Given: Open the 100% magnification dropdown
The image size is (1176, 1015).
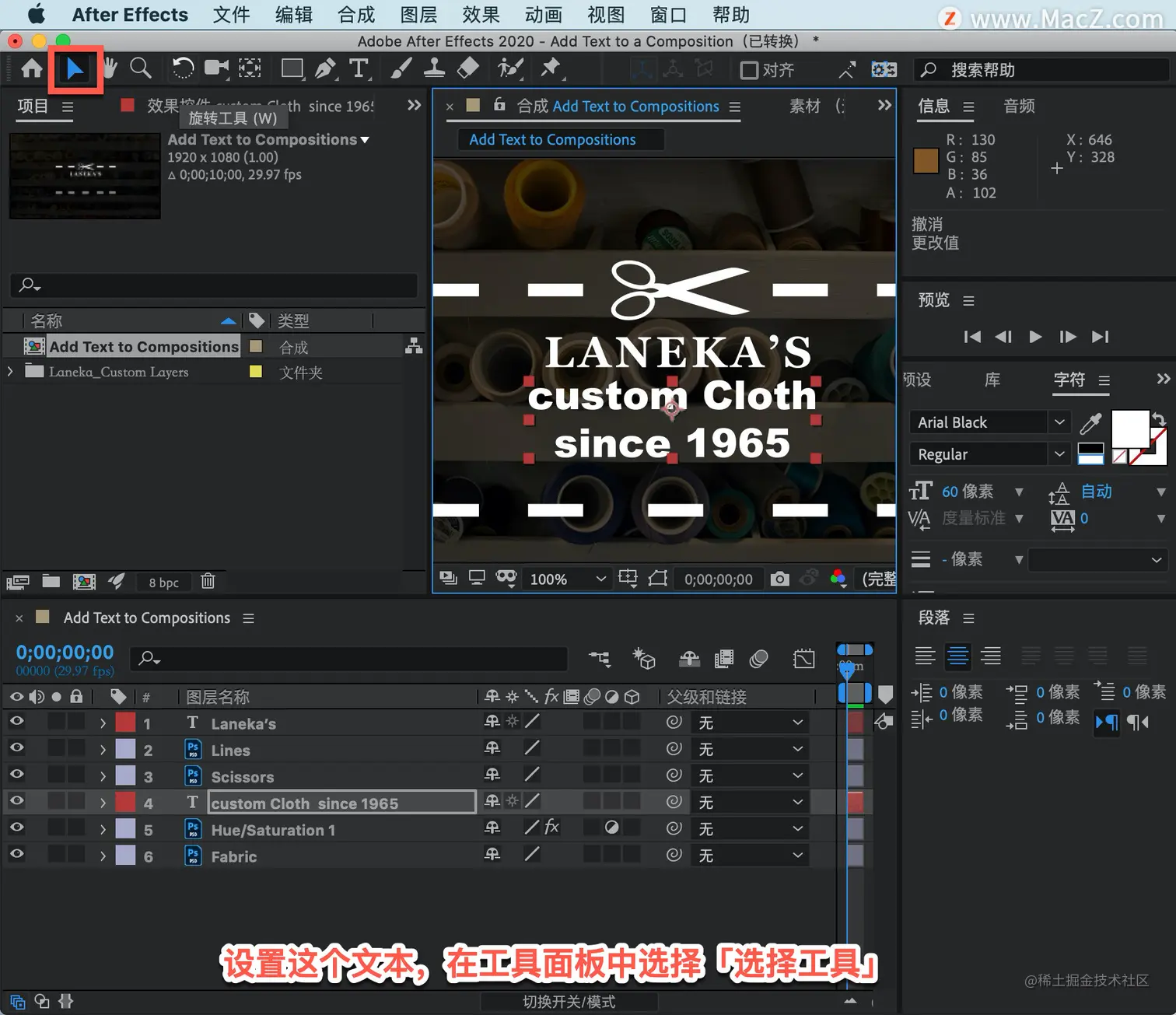Looking at the screenshot, I should [566, 579].
